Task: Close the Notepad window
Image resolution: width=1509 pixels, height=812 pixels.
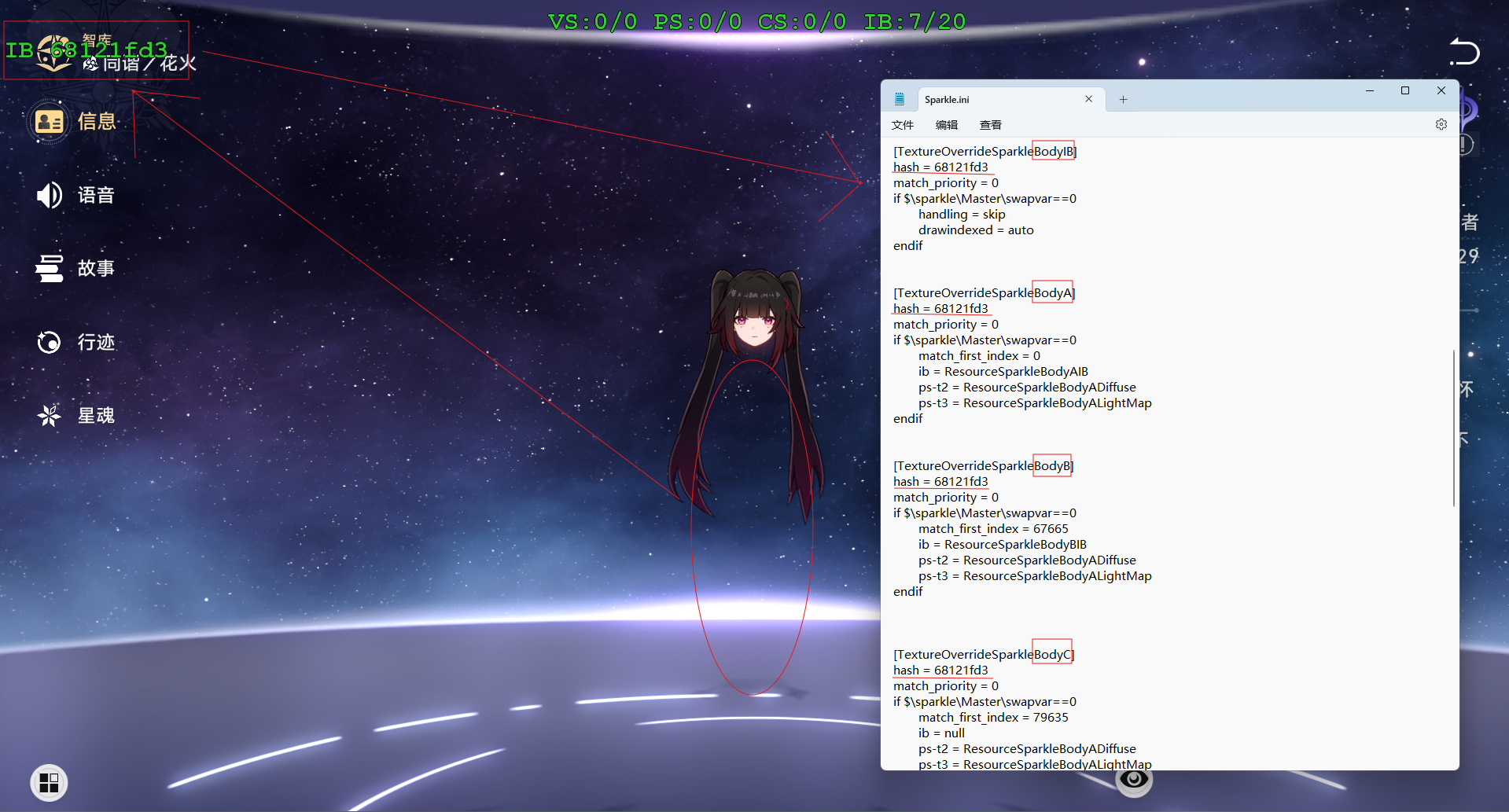Action: (1441, 91)
